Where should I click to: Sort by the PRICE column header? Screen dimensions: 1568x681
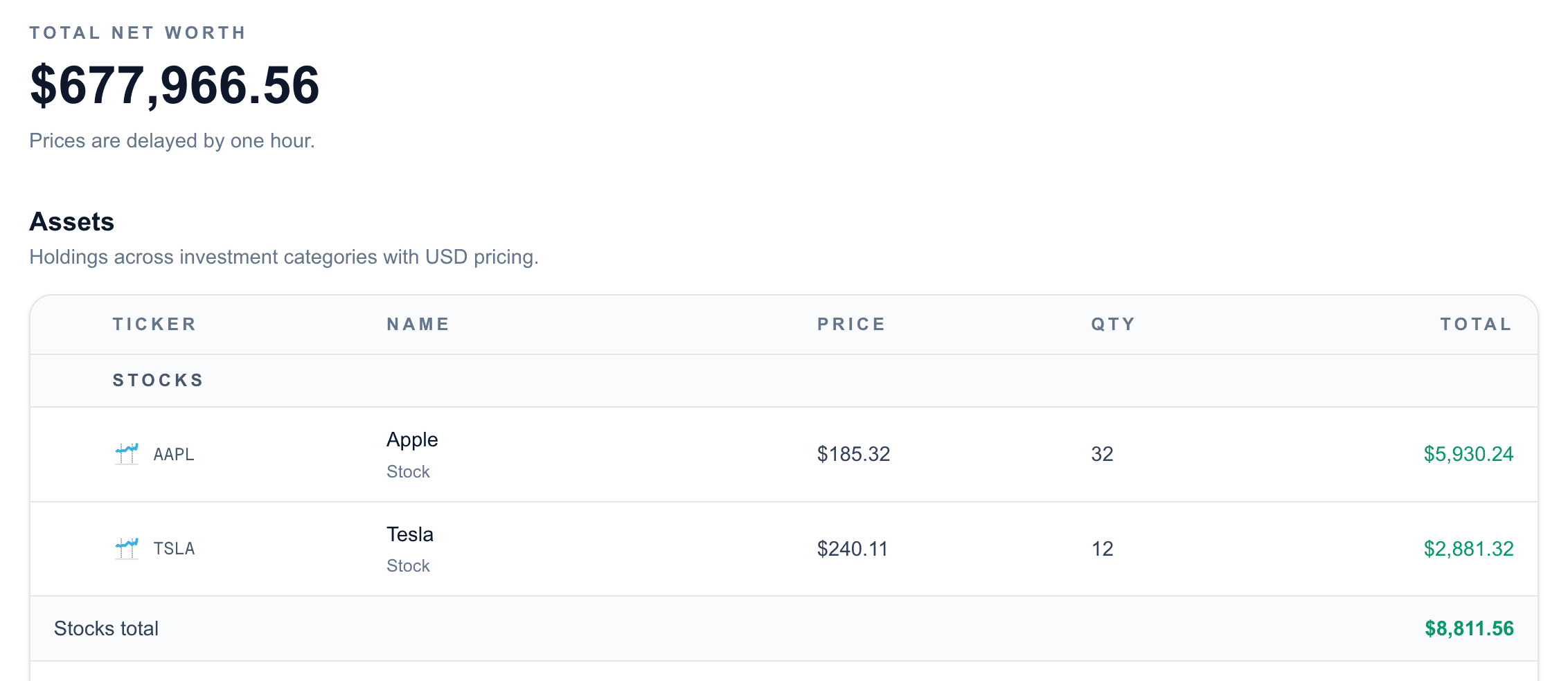851,324
